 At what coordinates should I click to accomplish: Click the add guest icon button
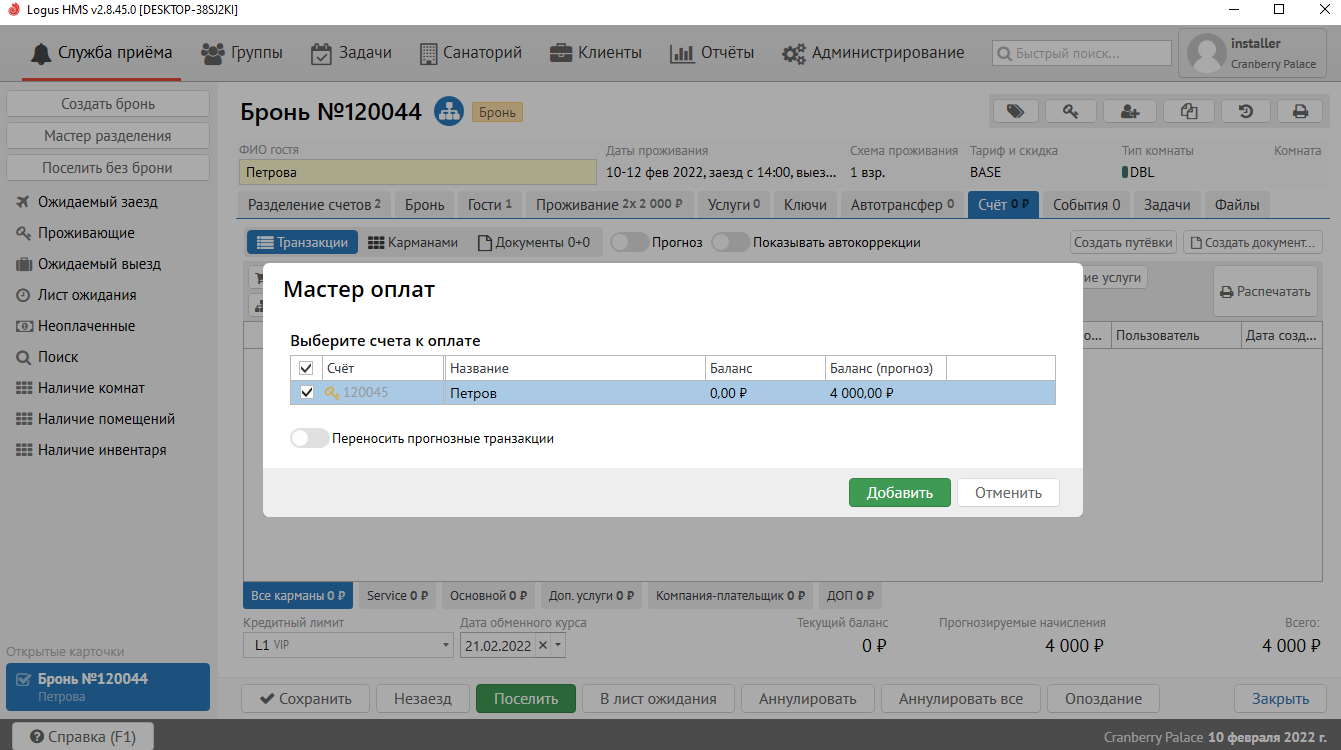1130,111
